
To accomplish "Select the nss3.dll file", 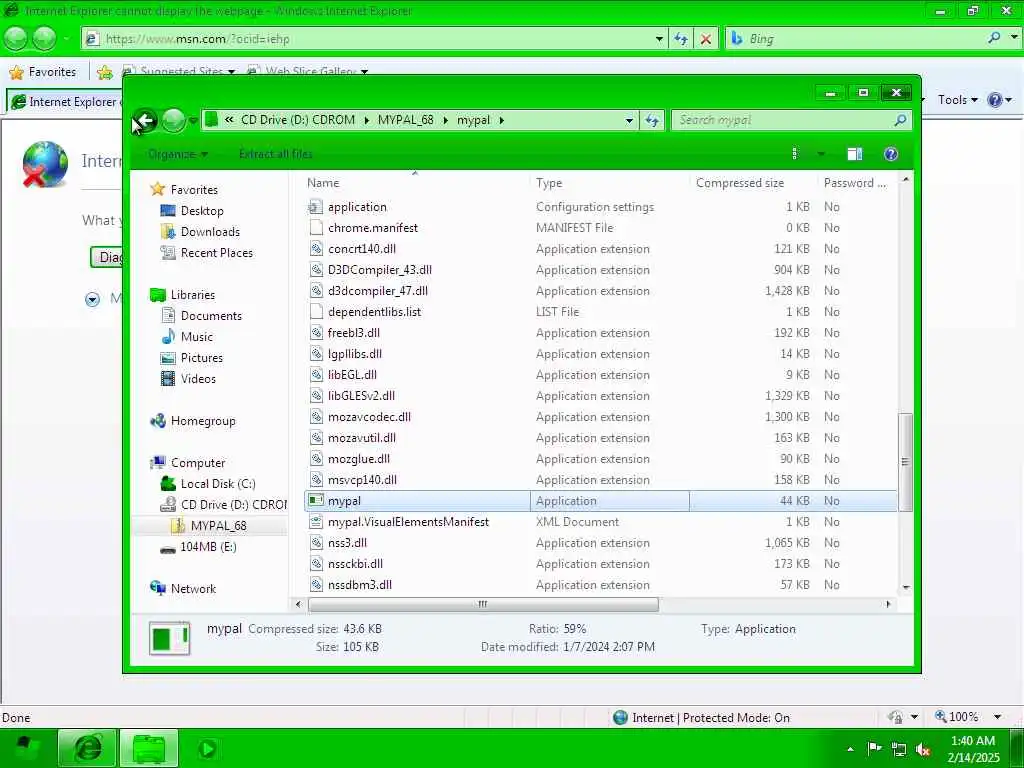I will [x=347, y=543].
